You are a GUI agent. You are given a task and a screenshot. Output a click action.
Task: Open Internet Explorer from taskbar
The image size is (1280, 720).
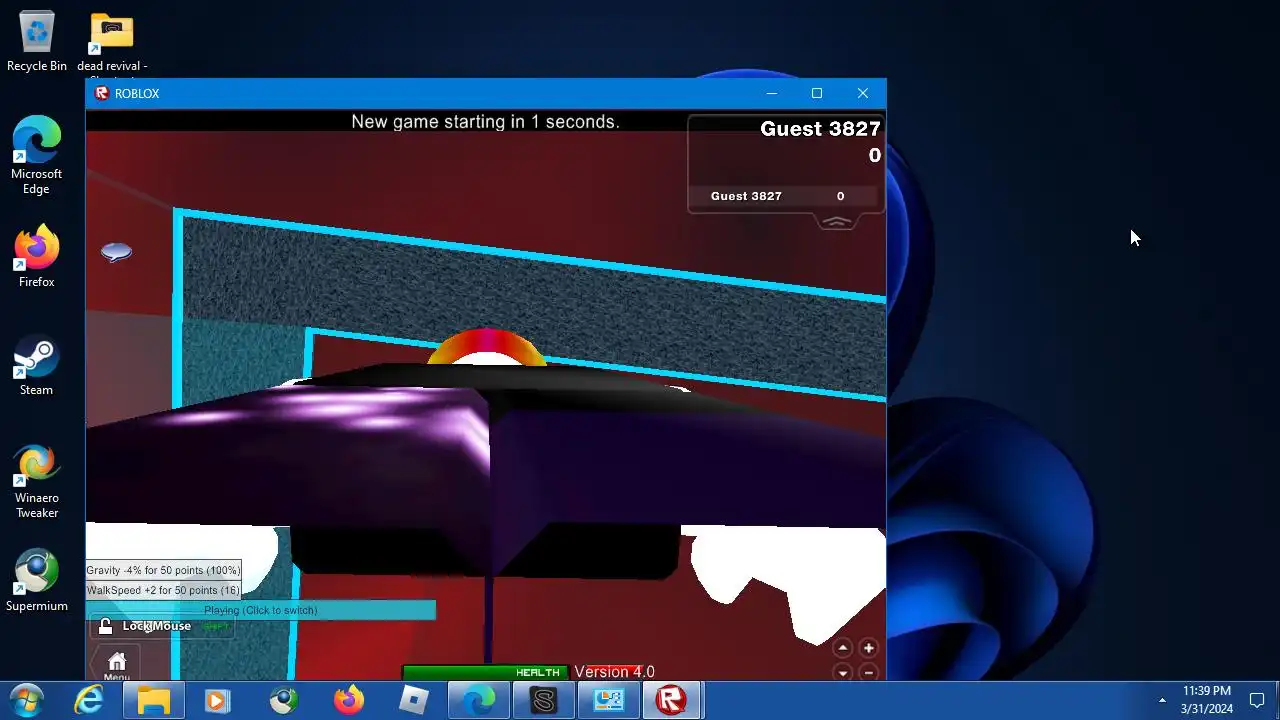point(89,700)
